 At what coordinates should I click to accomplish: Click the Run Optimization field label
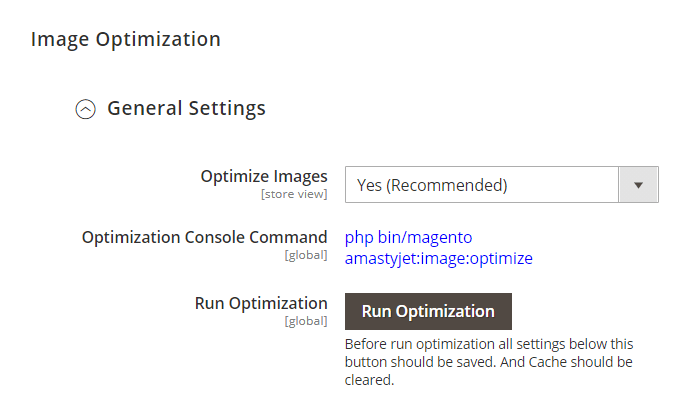pyautogui.click(x=261, y=303)
